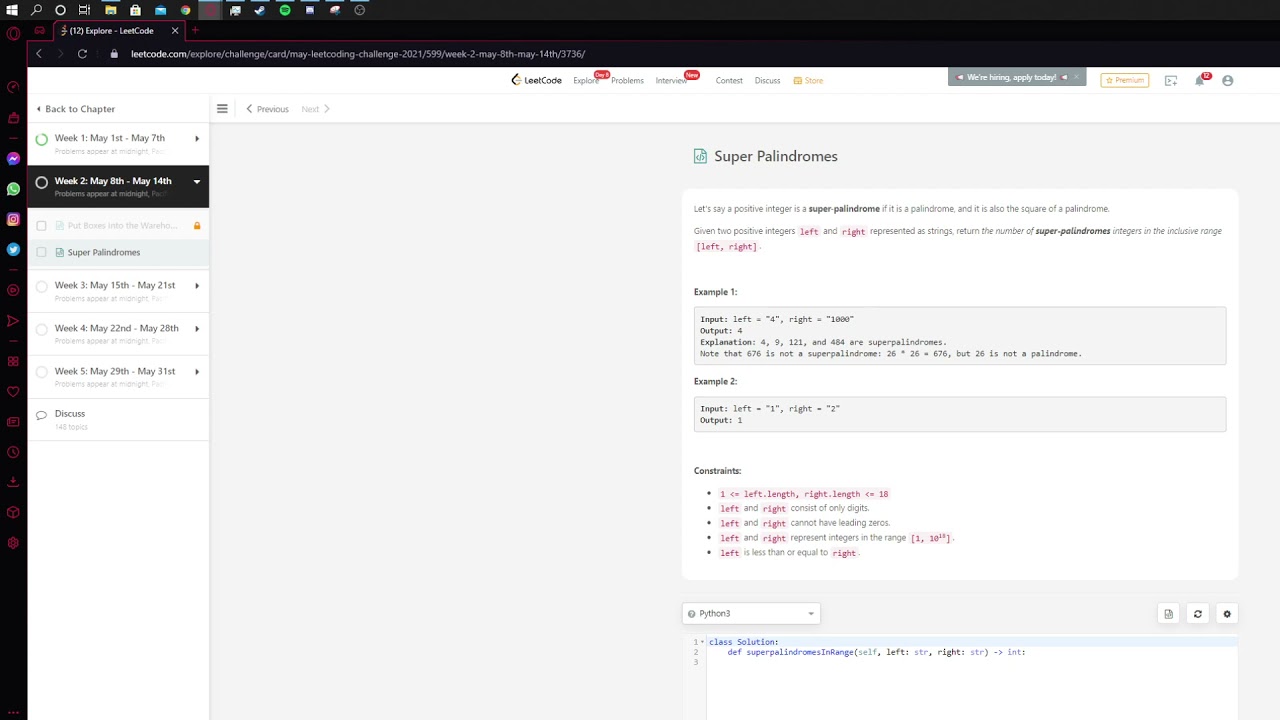
Task: Open Instagram in Opera sidebar
Action: point(13,219)
